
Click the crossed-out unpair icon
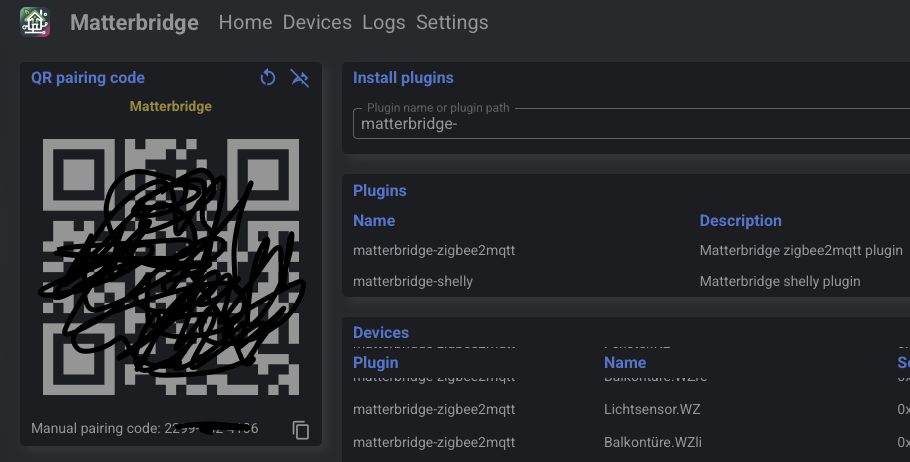(x=299, y=78)
